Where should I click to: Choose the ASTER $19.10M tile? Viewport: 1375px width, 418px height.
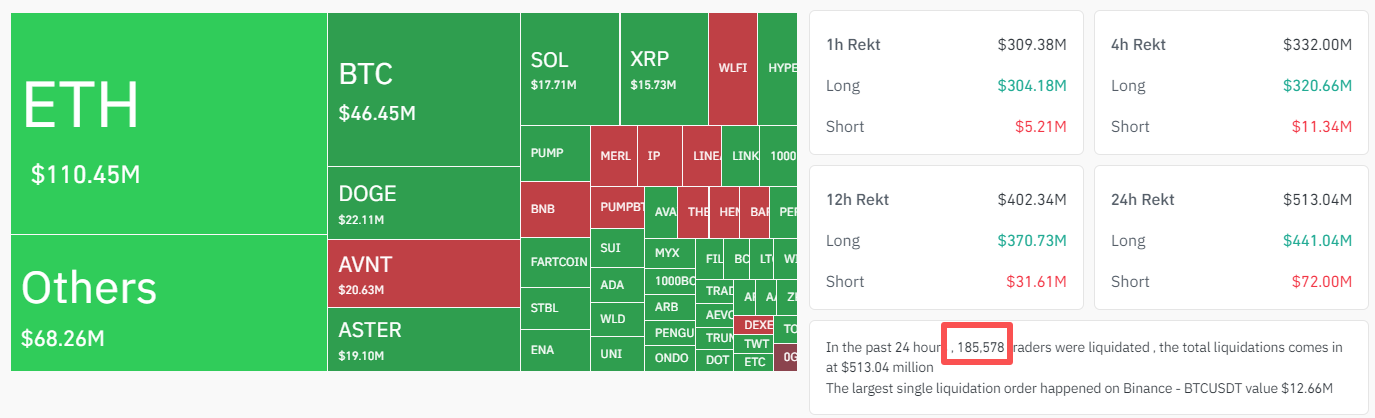[x=423, y=340]
